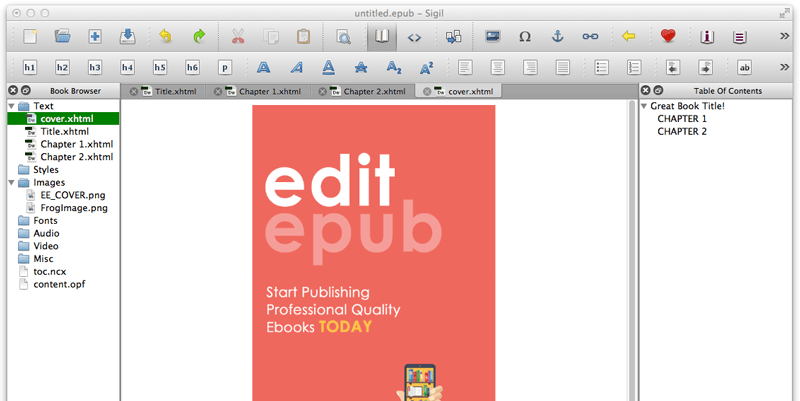
Task: Toggle italic formatting
Action: pos(296,67)
